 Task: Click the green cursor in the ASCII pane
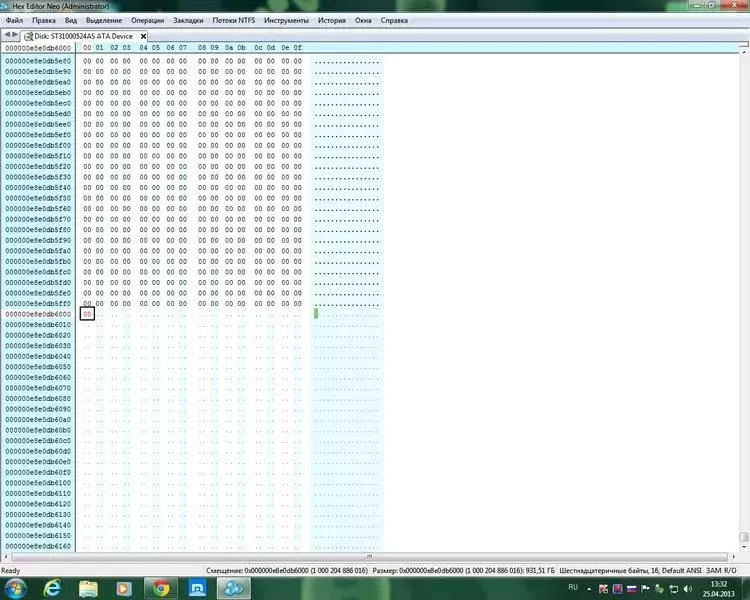tap(316, 313)
